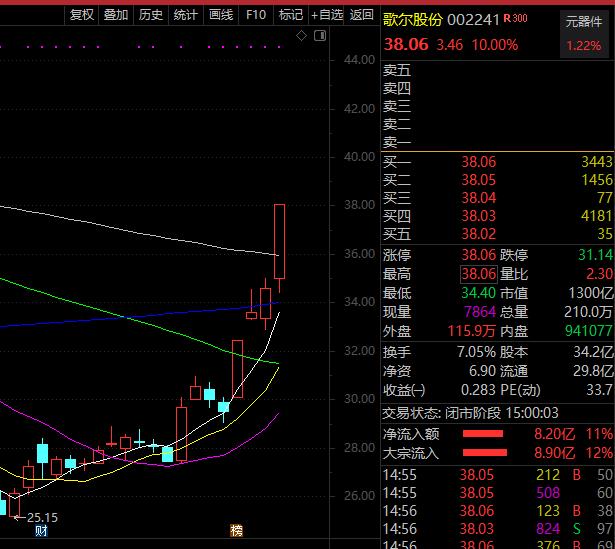Open the 历史 history view
This screenshot has height=549, width=615.
point(150,15)
